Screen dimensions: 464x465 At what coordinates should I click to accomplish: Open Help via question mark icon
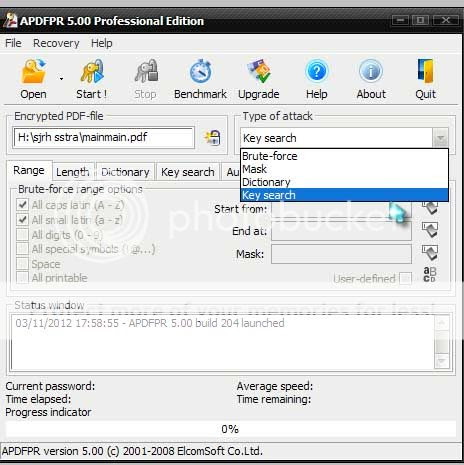coord(317,71)
